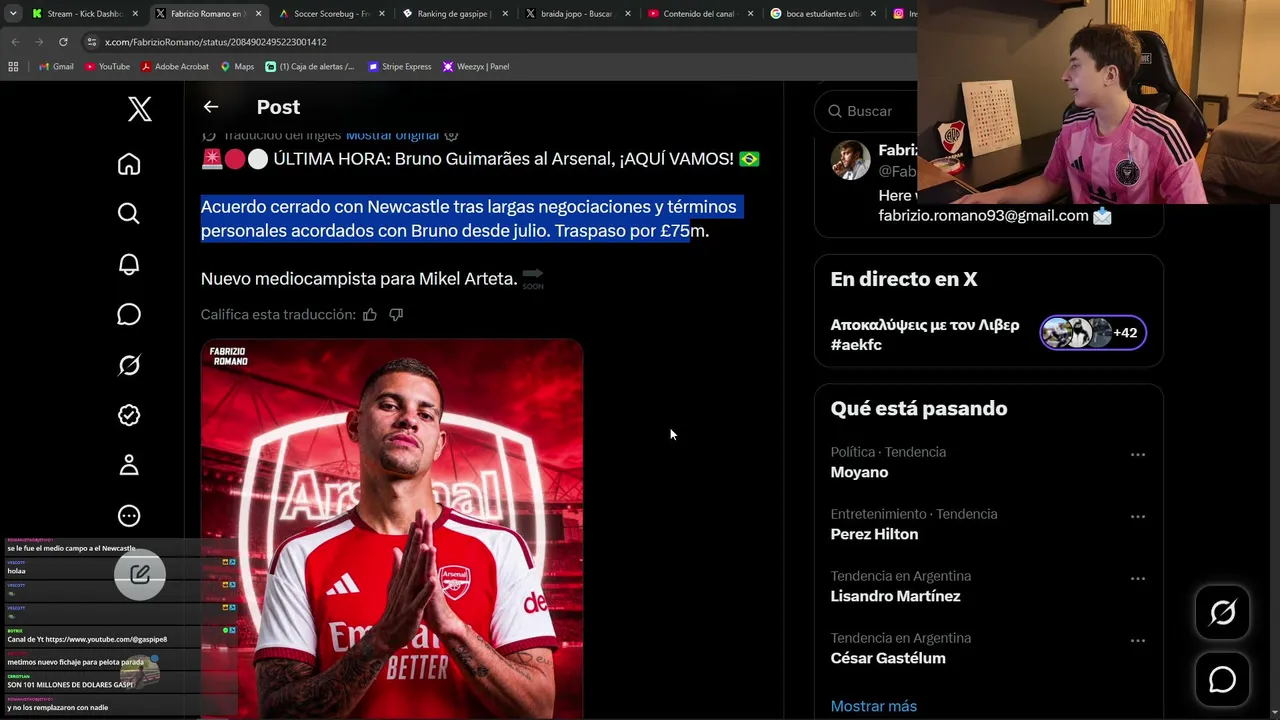This screenshot has width=1280, height=720.
Task: Switch to the braida jopo search tab
Action: pos(577,14)
